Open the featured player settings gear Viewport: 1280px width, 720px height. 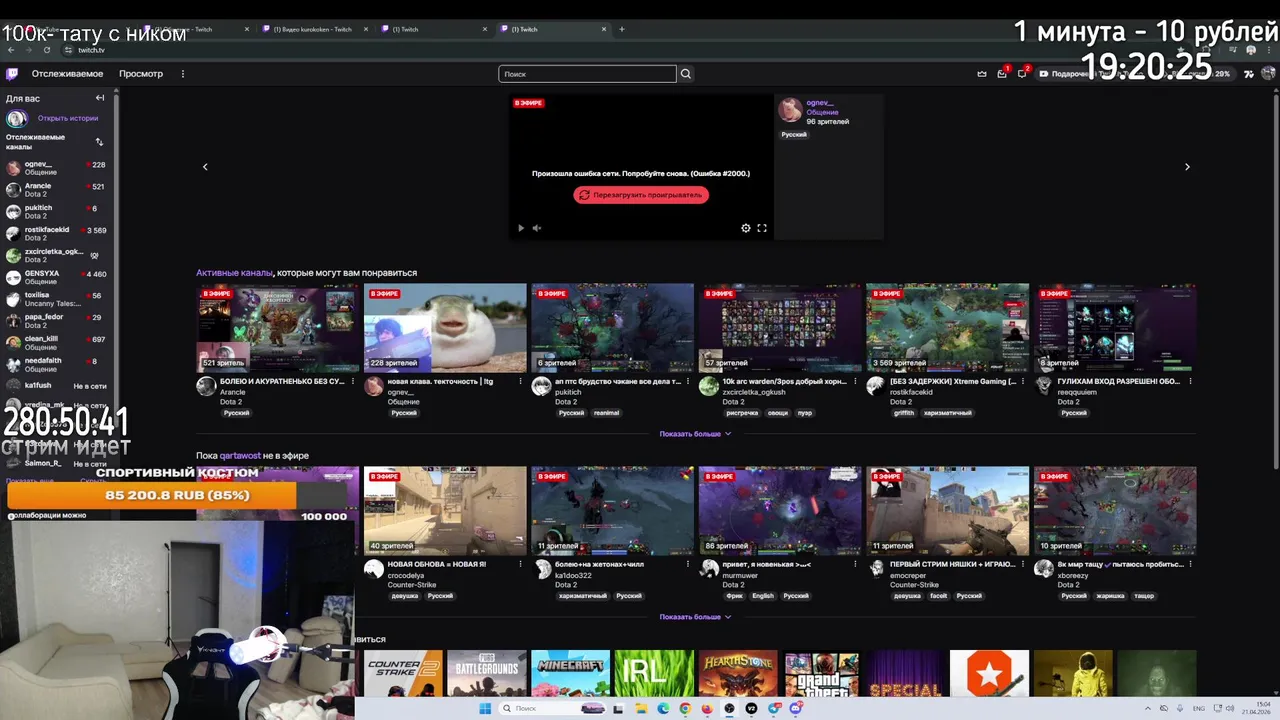746,228
